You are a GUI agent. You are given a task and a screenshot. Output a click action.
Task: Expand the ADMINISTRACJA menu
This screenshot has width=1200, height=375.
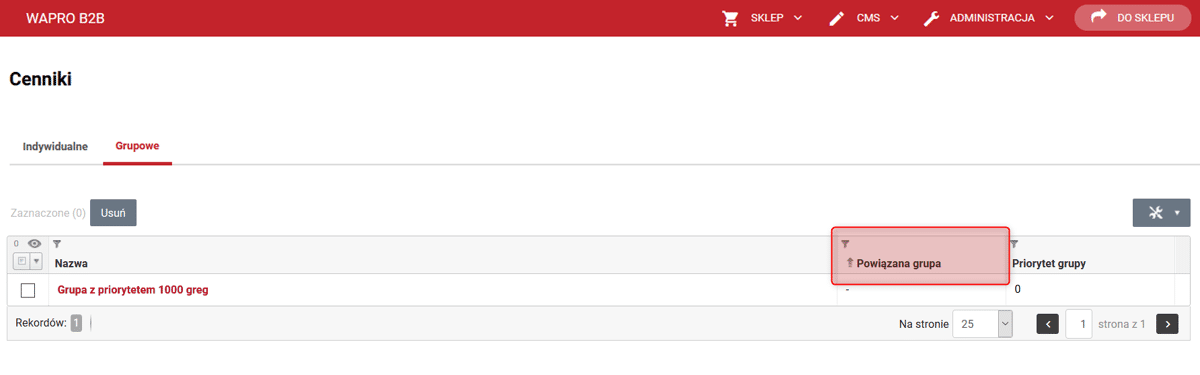[988, 18]
